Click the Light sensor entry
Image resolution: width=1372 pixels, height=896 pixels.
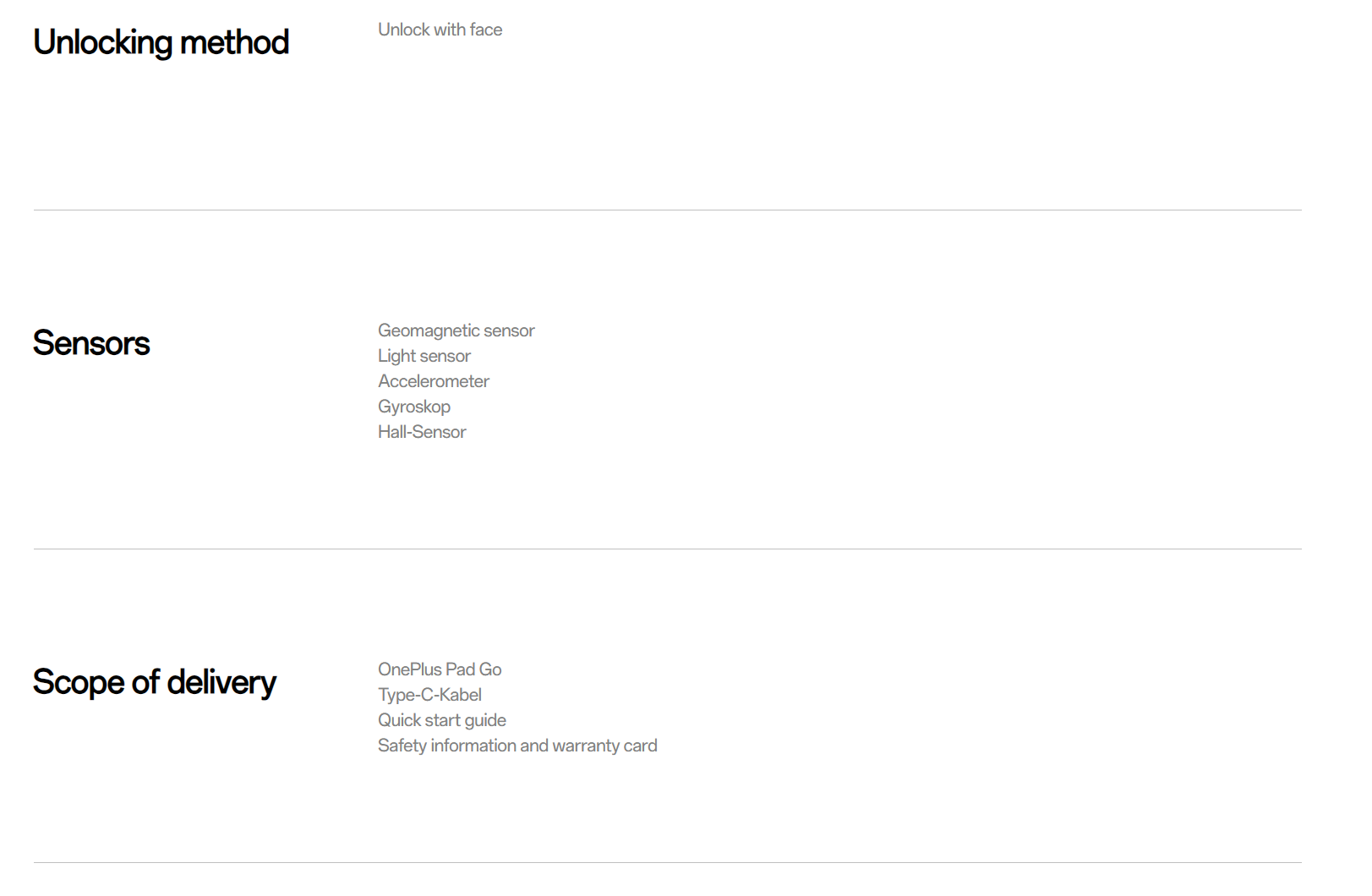coord(424,356)
